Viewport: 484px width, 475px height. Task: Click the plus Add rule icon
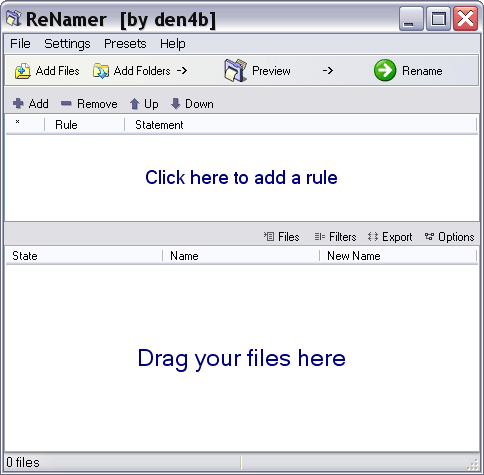[18, 104]
